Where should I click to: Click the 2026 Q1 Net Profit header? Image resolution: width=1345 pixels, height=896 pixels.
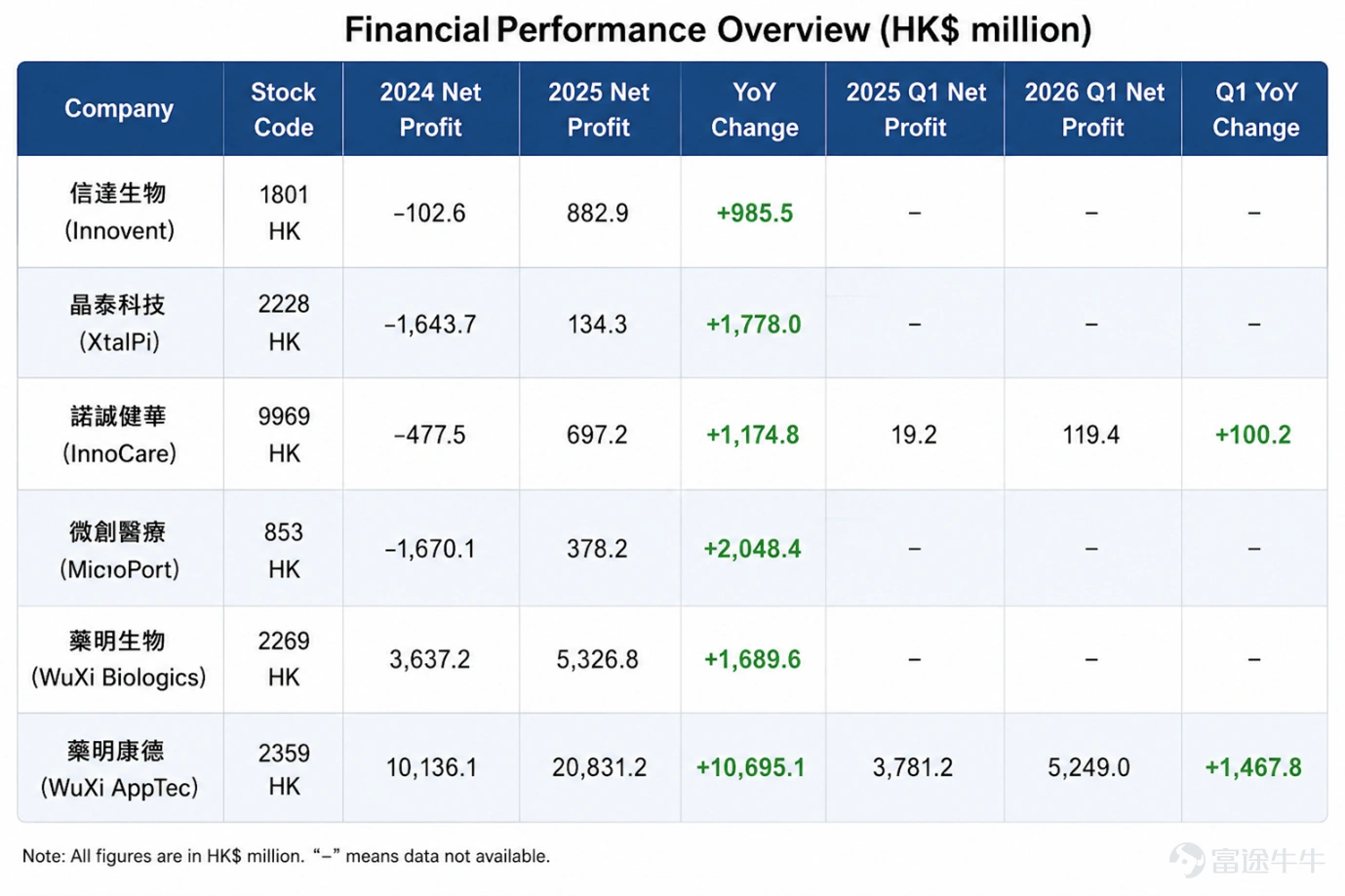click(1093, 109)
